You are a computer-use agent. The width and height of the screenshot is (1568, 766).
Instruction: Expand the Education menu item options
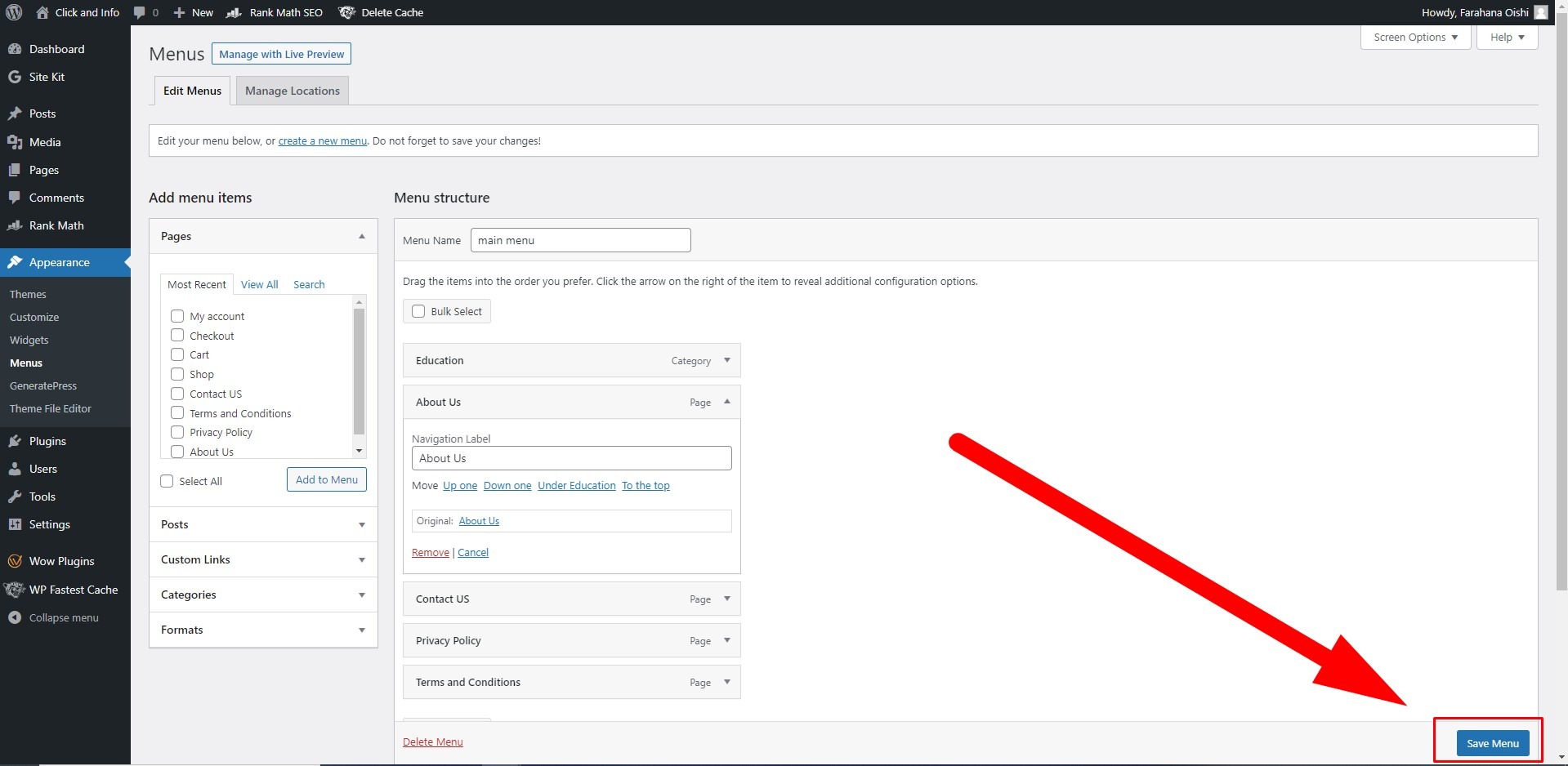point(726,360)
